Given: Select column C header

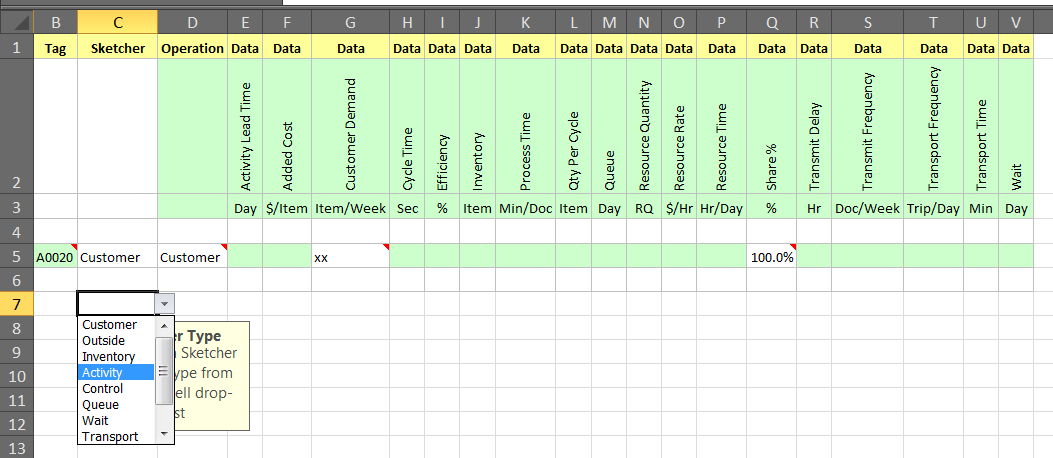Looking at the screenshot, I should [118, 23].
